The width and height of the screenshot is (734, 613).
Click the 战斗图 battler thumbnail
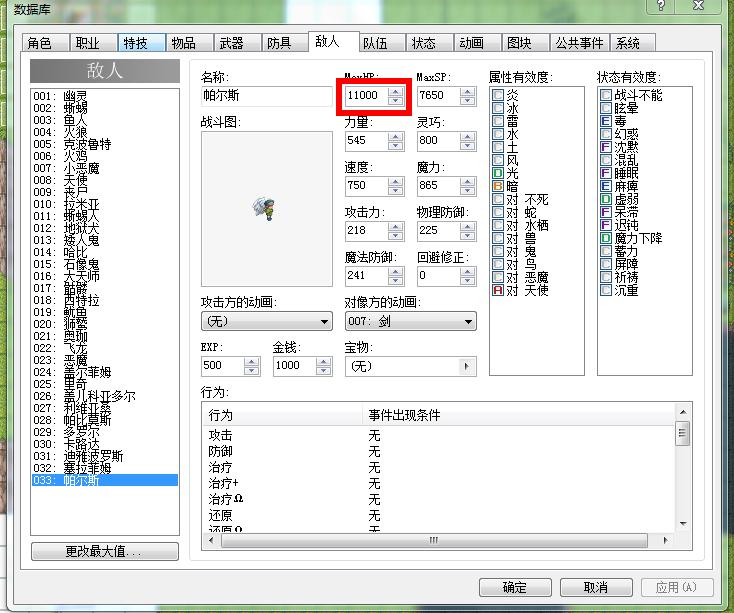coord(266,209)
